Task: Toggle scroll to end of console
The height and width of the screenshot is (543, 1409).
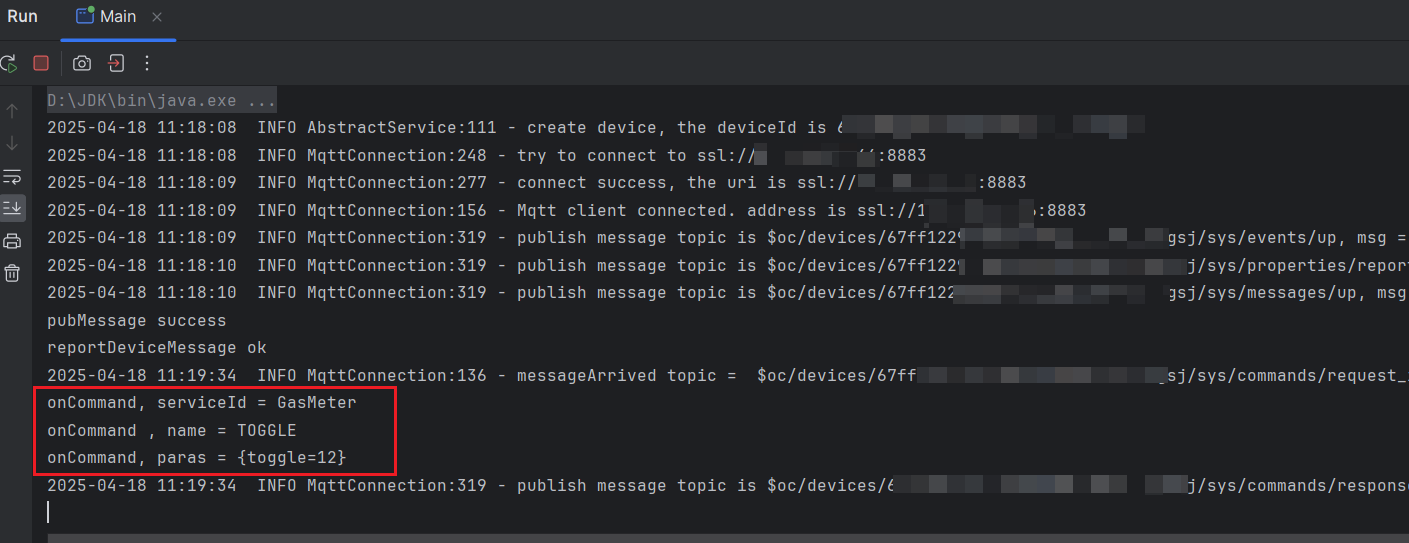Action: [12, 208]
